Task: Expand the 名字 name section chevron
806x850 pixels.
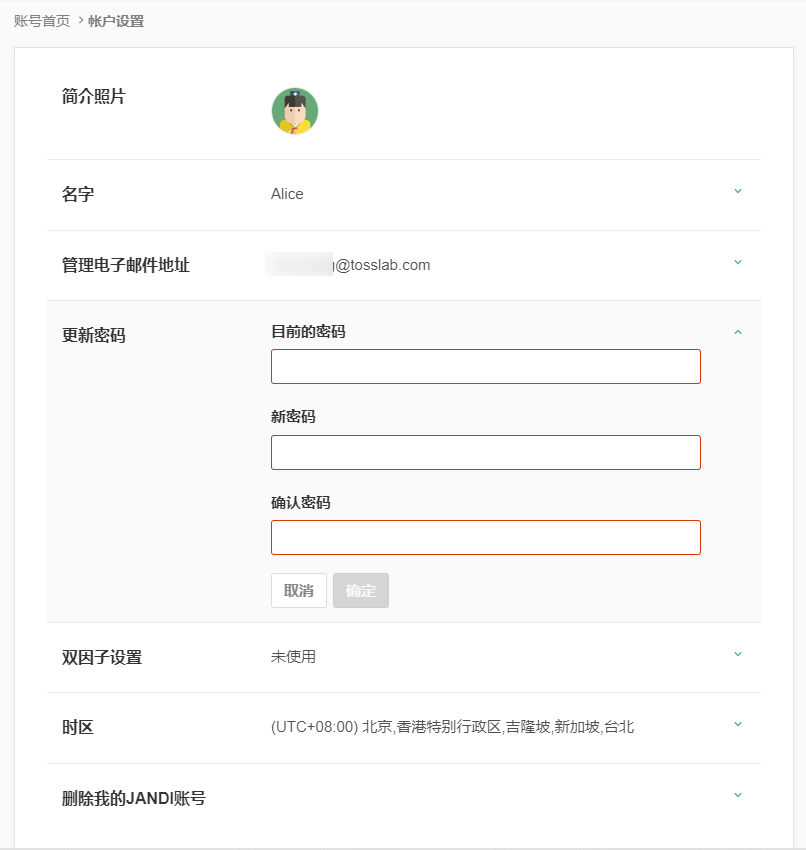Action: (x=738, y=191)
